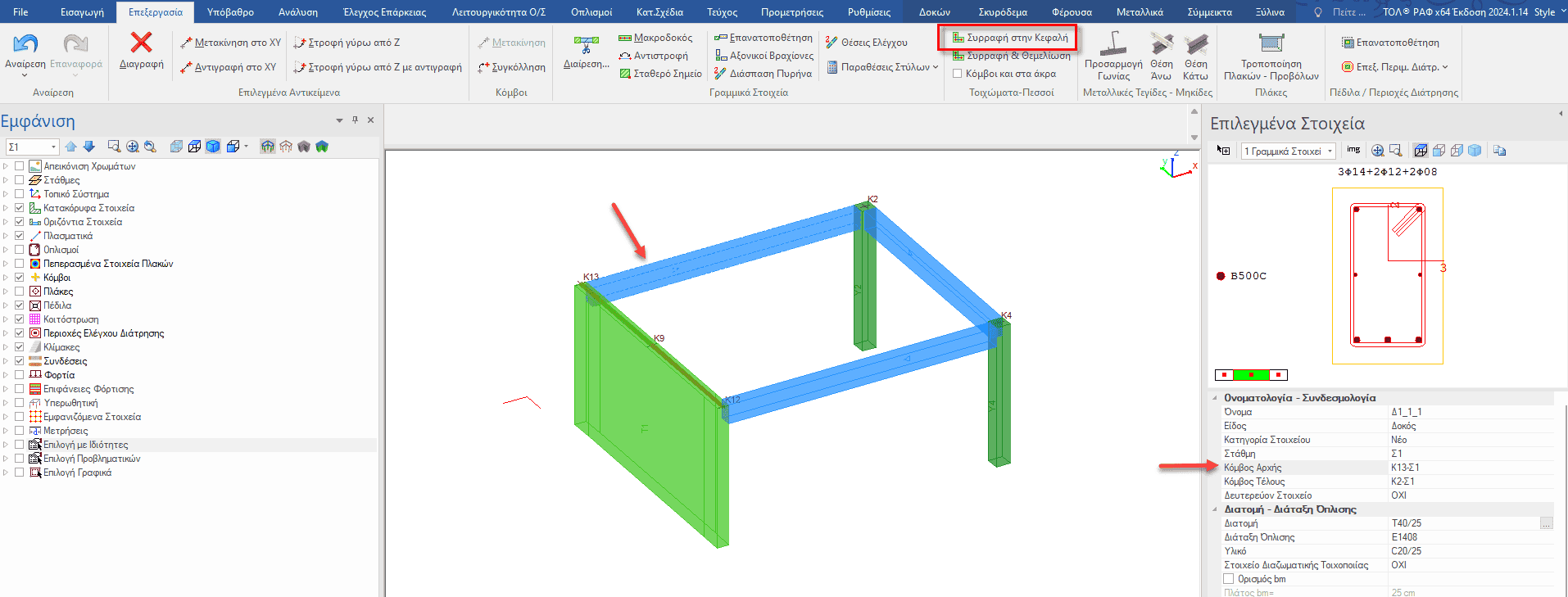Open the Μεταλλικά ribbon tab
The width and height of the screenshot is (1568, 597).
click(1139, 12)
